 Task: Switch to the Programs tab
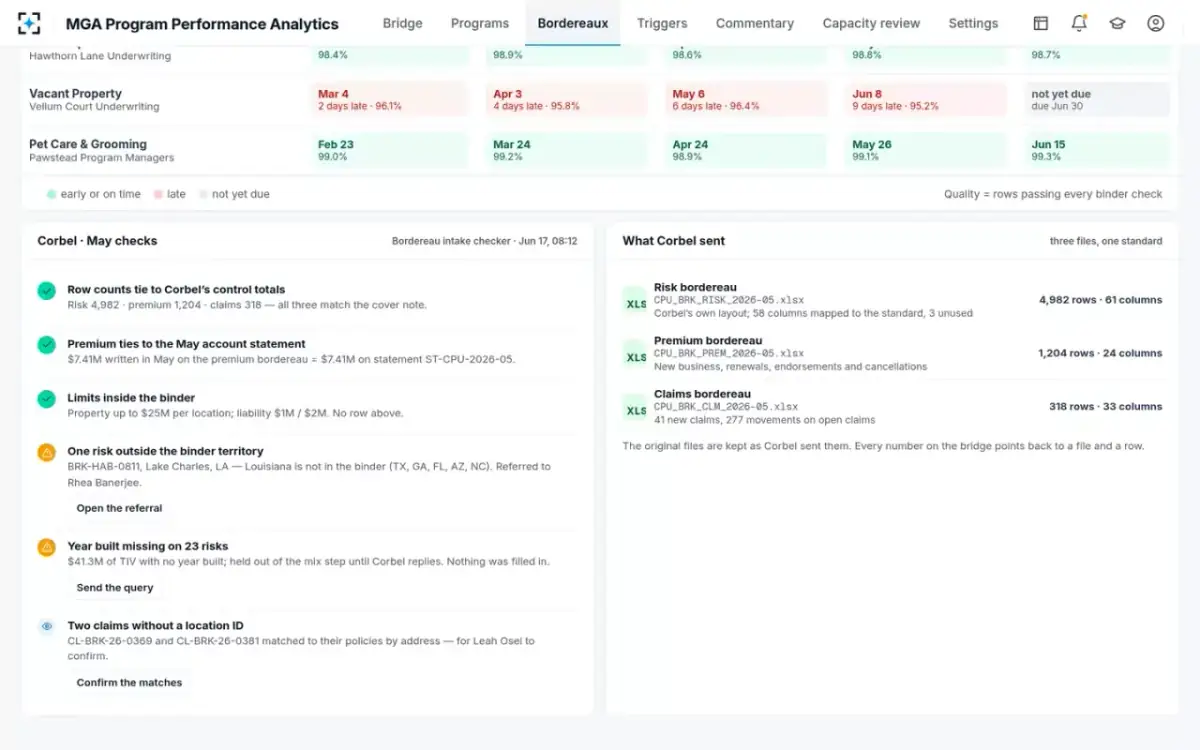[479, 23]
